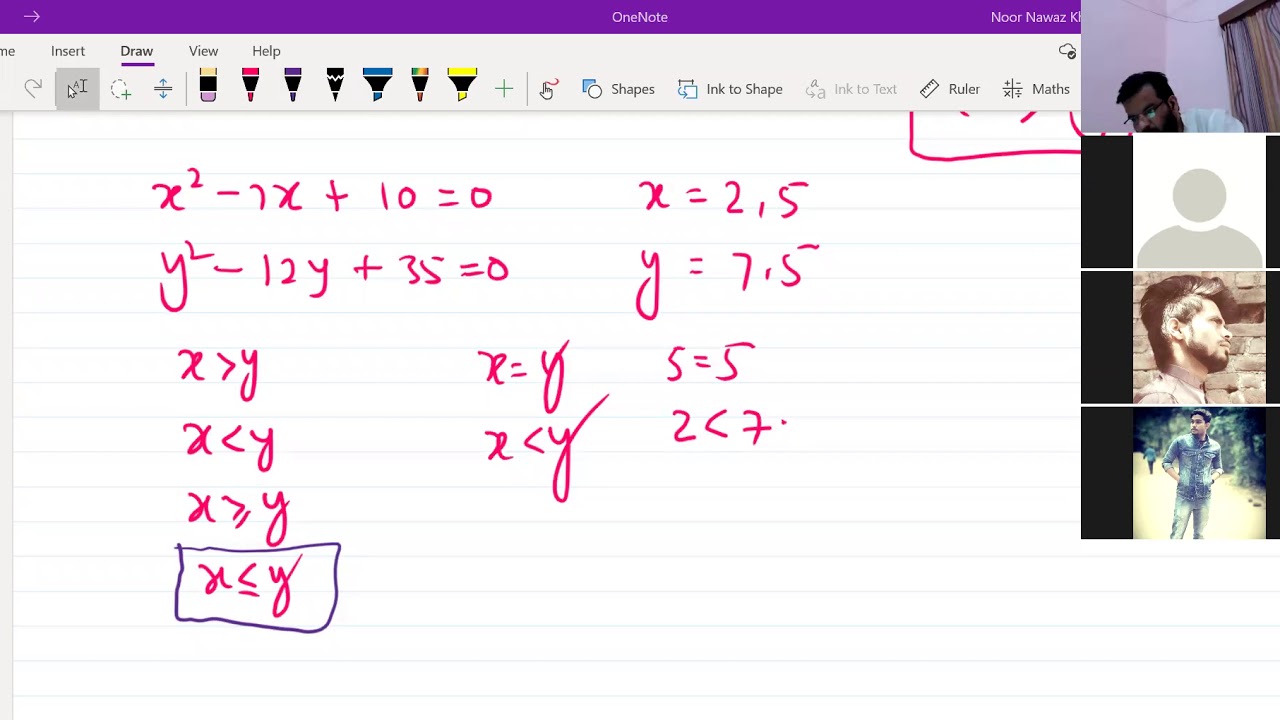1280x720 pixels.
Task: Select the yellow highlighter
Action: (x=462, y=87)
